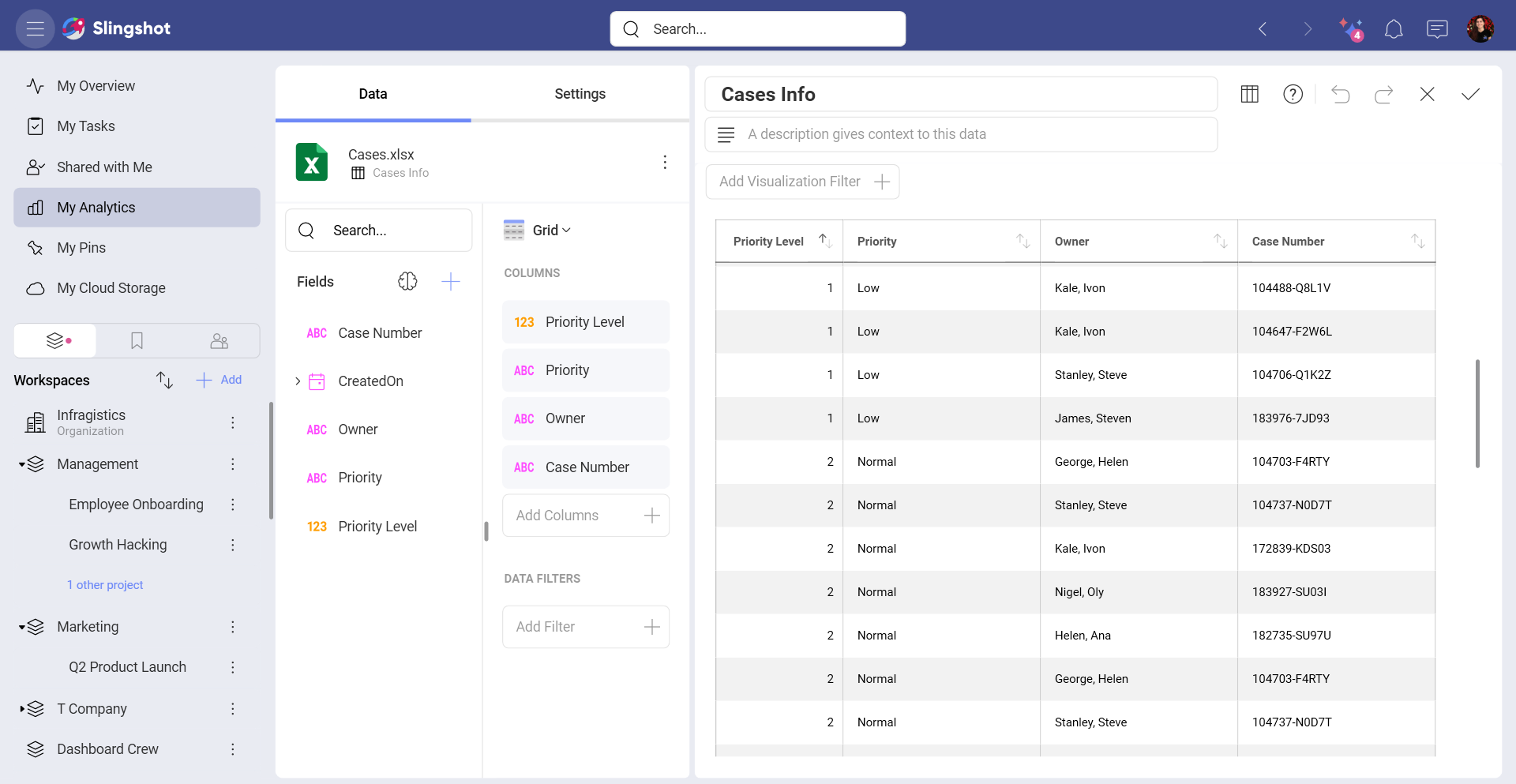Open Dashboard Crew options menu

233,749
